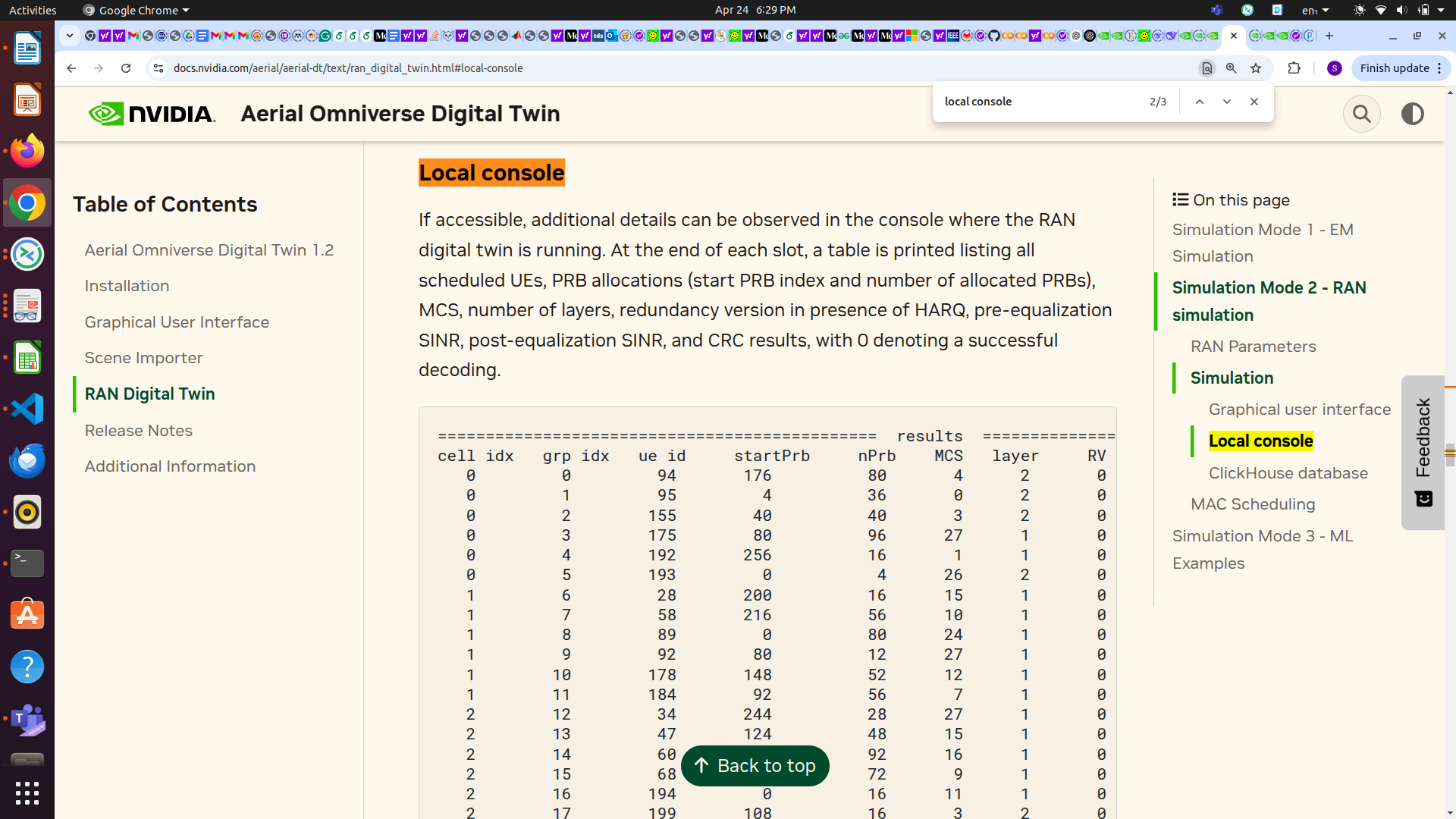Open ClickHouse database page link
Viewport: 1456px width, 819px height.
click(x=1288, y=473)
